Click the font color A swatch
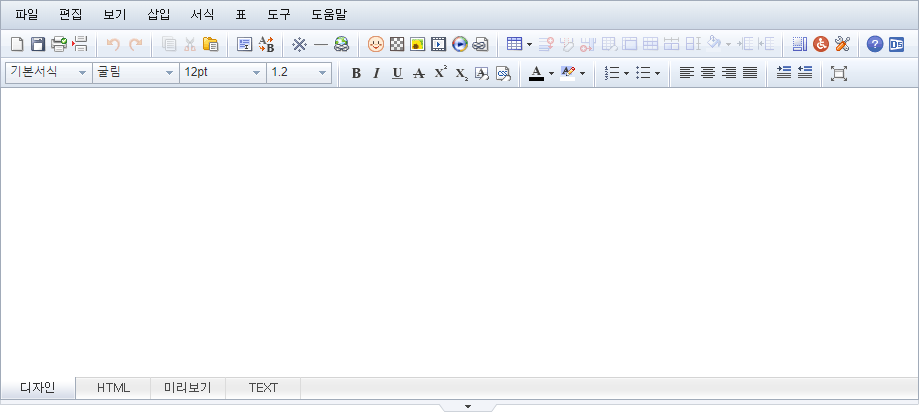The width and height of the screenshot is (919, 412). tap(536, 73)
